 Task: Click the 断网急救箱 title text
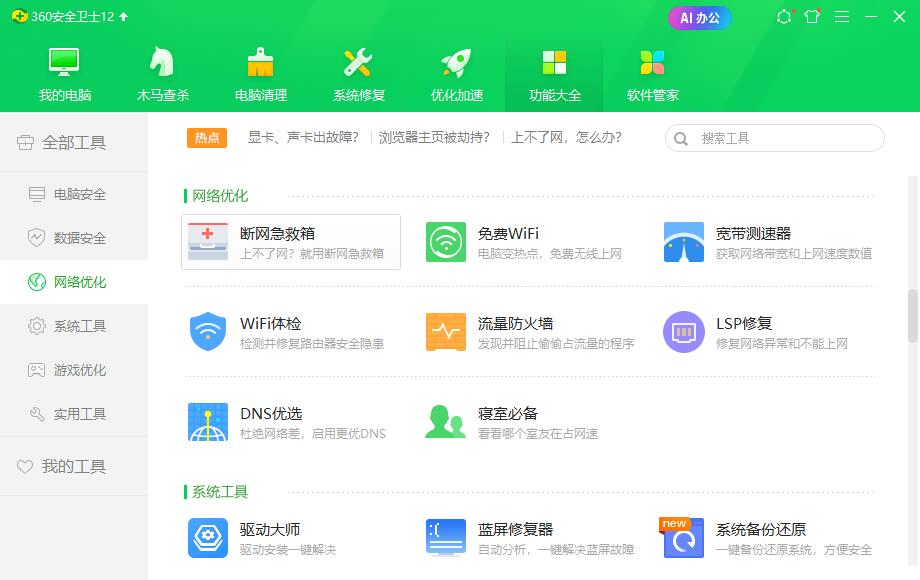coord(278,234)
